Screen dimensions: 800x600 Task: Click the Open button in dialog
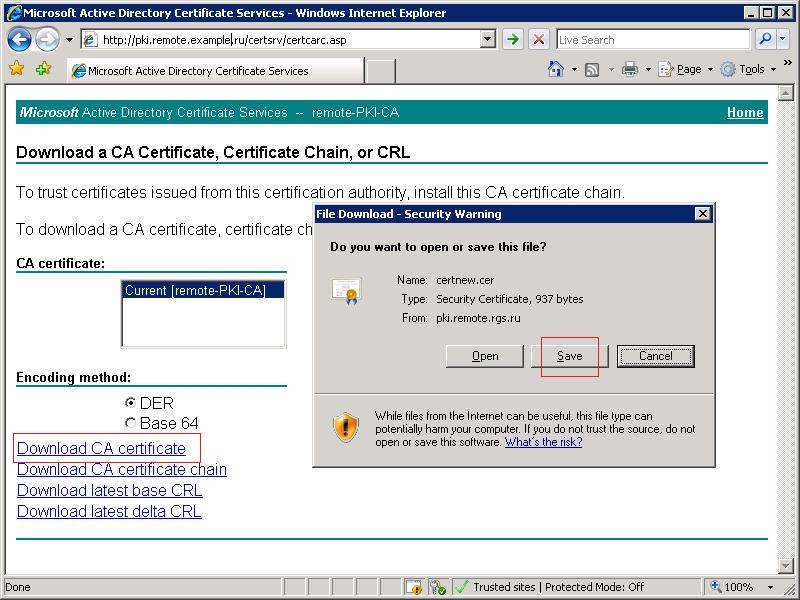[485, 356]
